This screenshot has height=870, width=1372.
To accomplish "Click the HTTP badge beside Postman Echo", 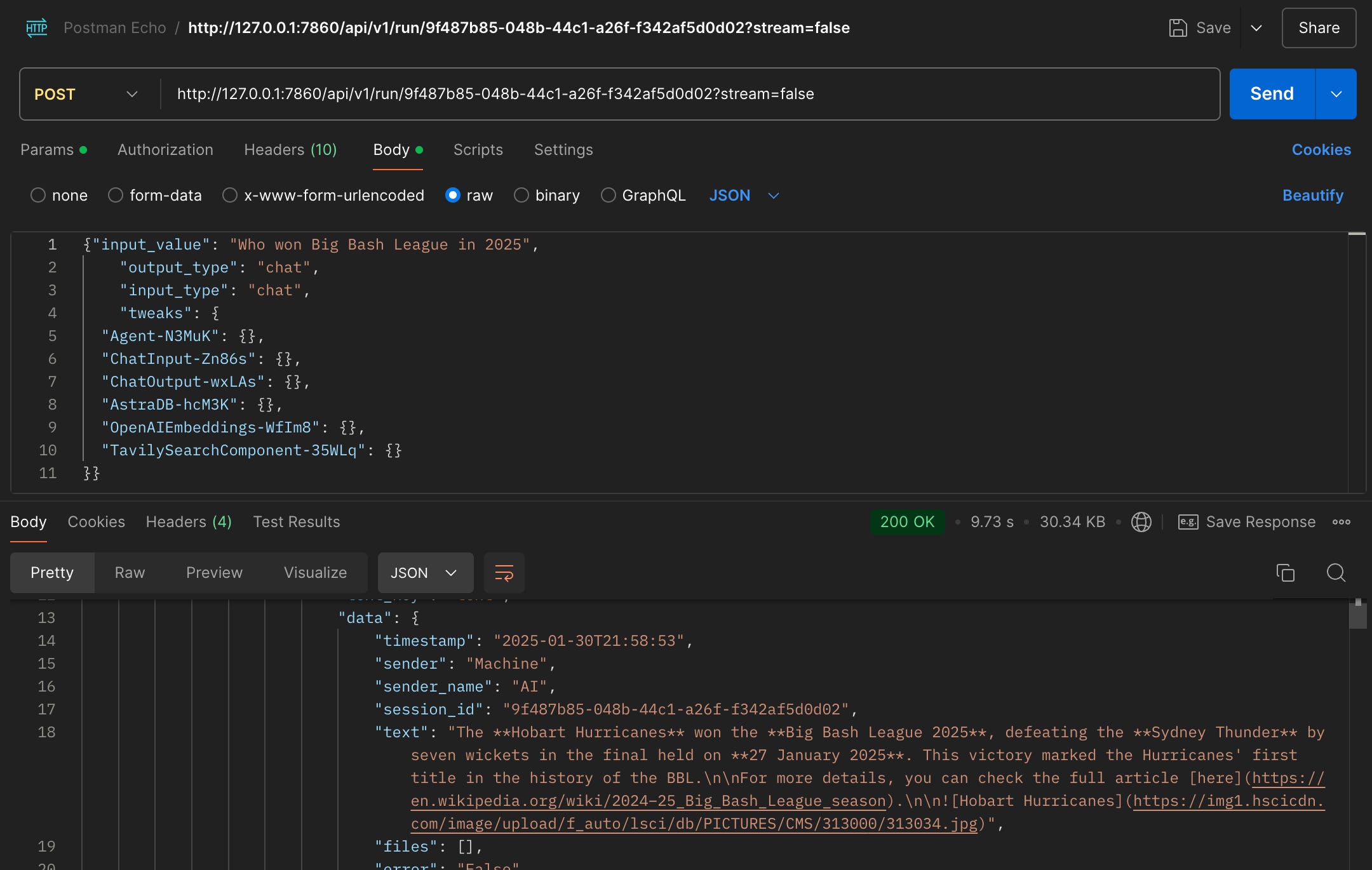I will coord(36,28).
